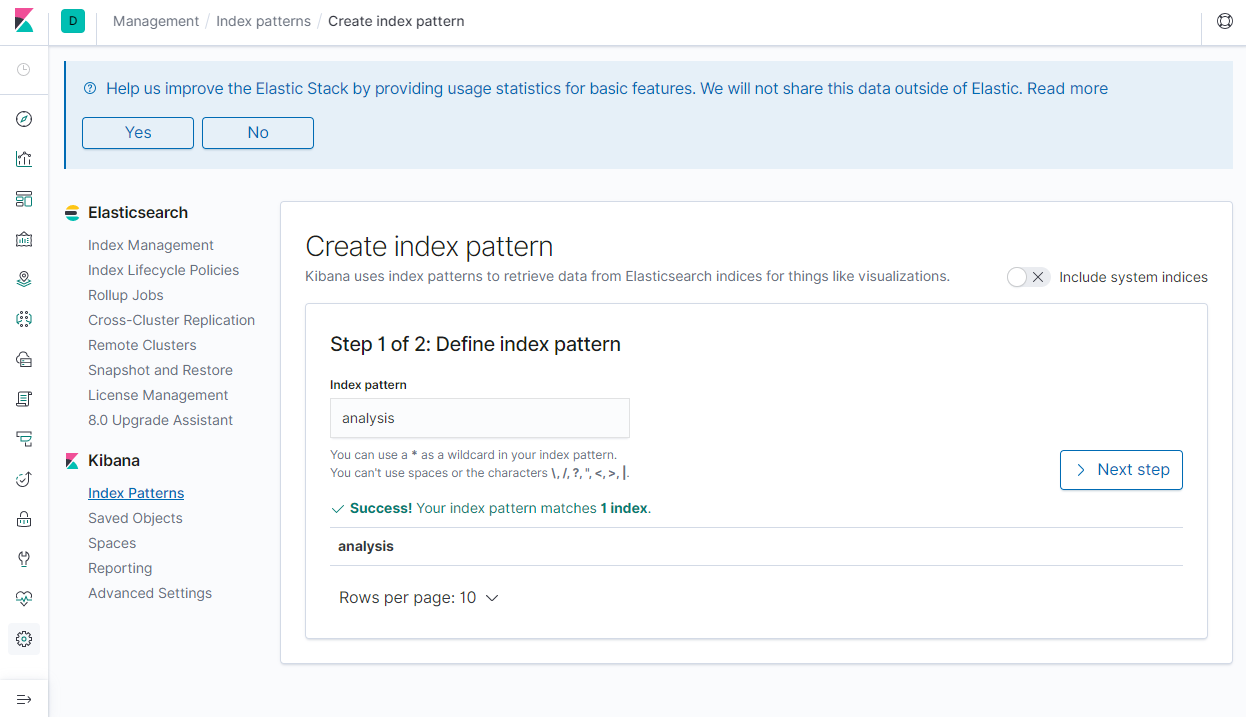Image resolution: width=1246 pixels, height=717 pixels.
Task: Open Management gear icon in sidebar
Action: (24, 639)
